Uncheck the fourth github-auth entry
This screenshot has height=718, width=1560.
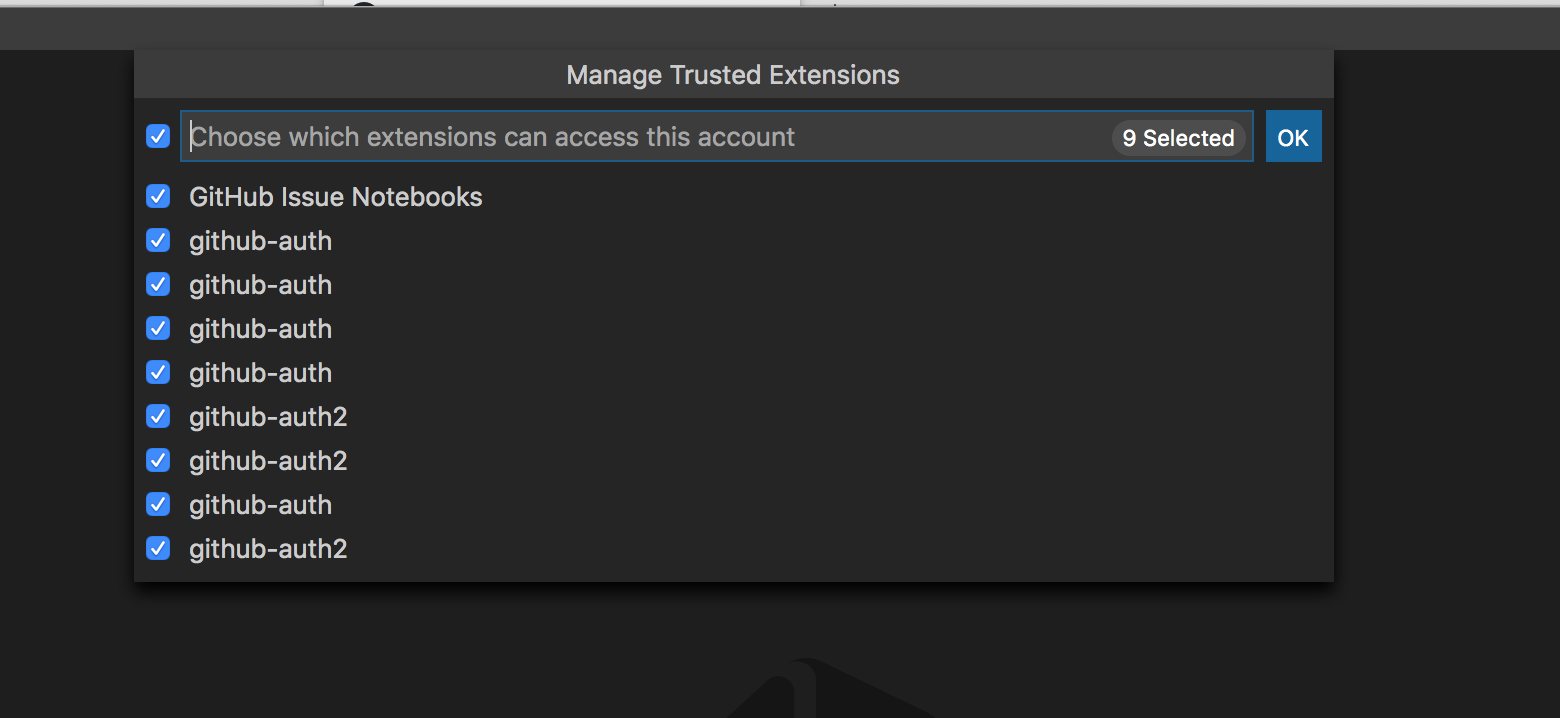pyautogui.click(x=158, y=372)
